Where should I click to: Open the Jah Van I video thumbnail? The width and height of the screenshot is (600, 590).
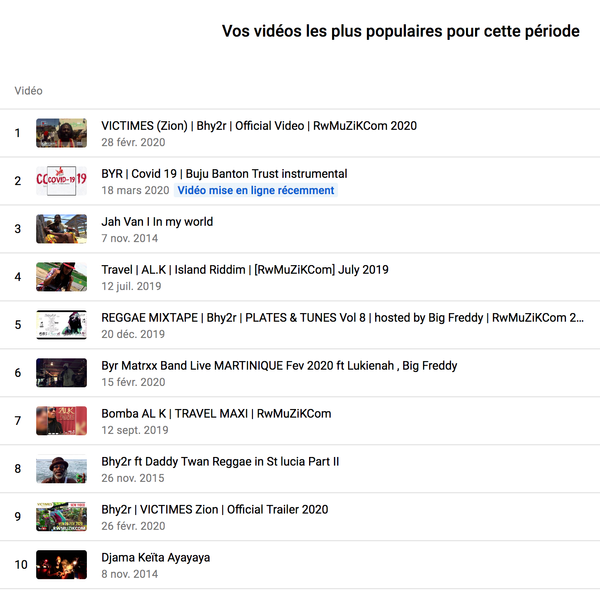pyautogui.click(x=61, y=229)
